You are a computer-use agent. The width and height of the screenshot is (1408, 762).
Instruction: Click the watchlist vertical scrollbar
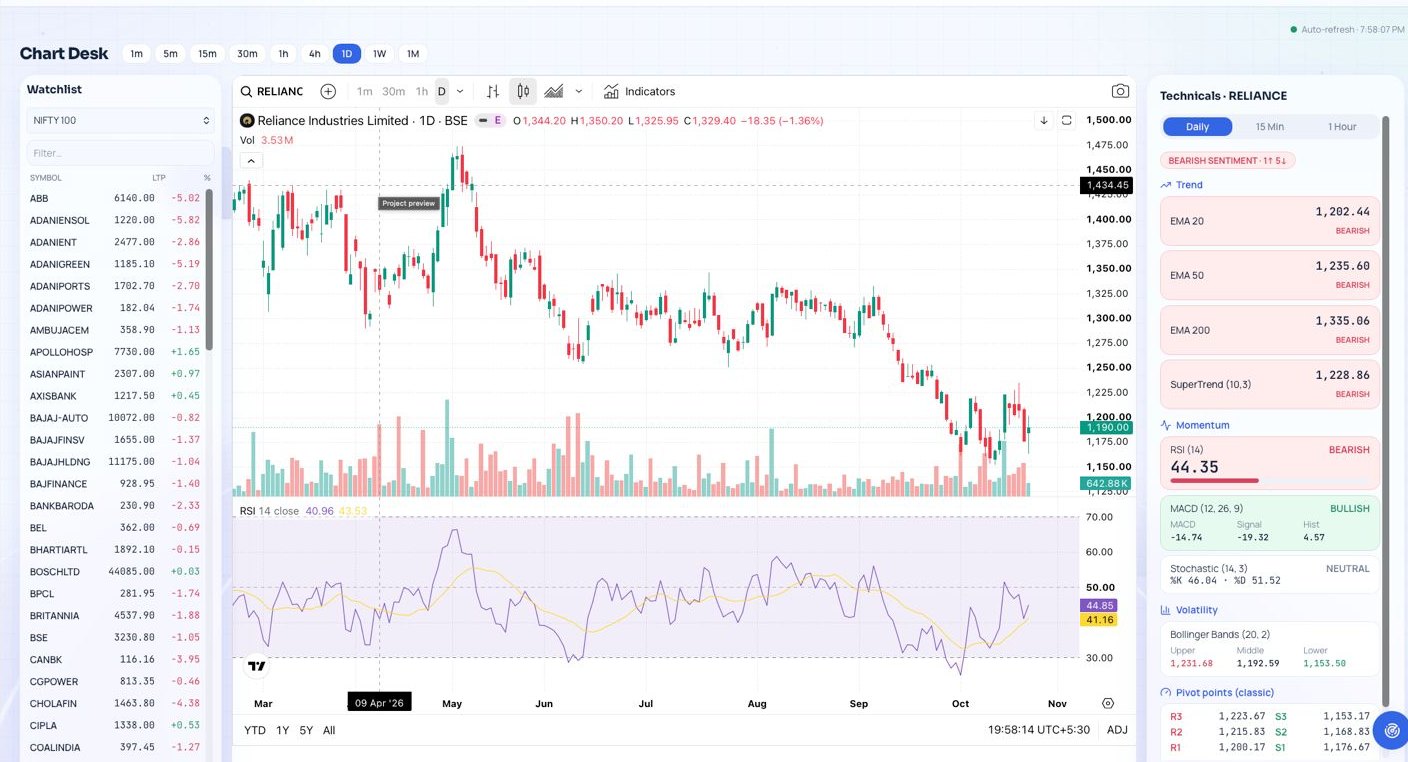(209, 270)
